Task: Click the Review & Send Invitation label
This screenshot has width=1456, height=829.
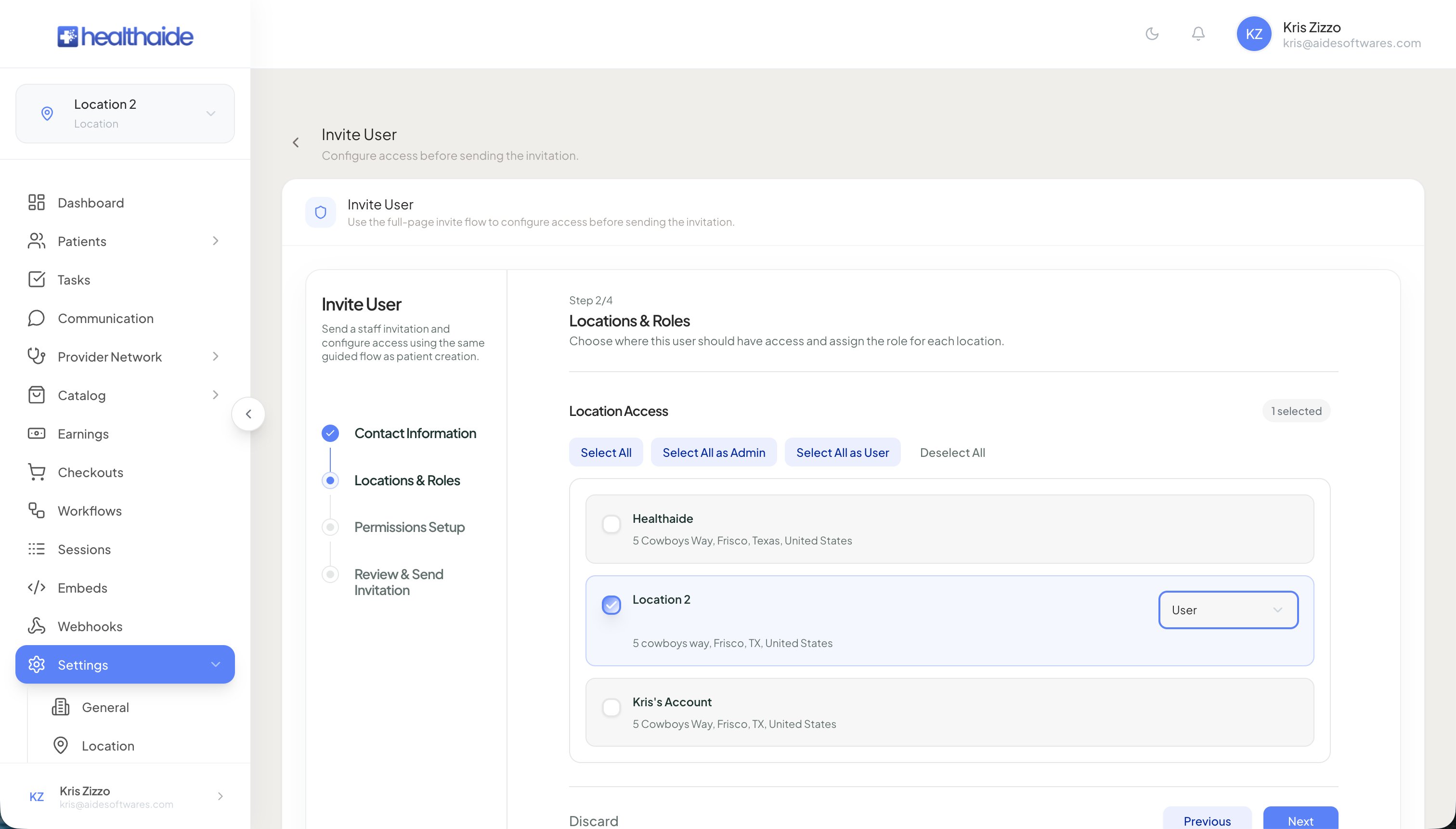Action: point(399,582)
